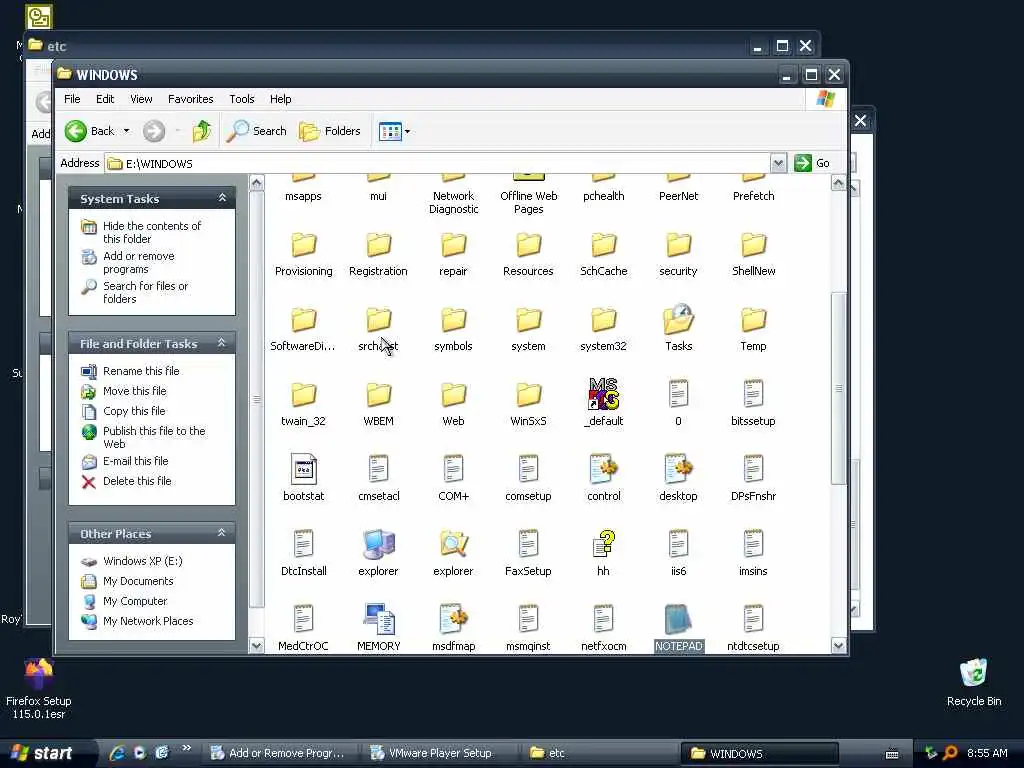The image size is (1024, 768).
Task: Open the File menu
Action: pyautogui.click(x=72, y=99)
